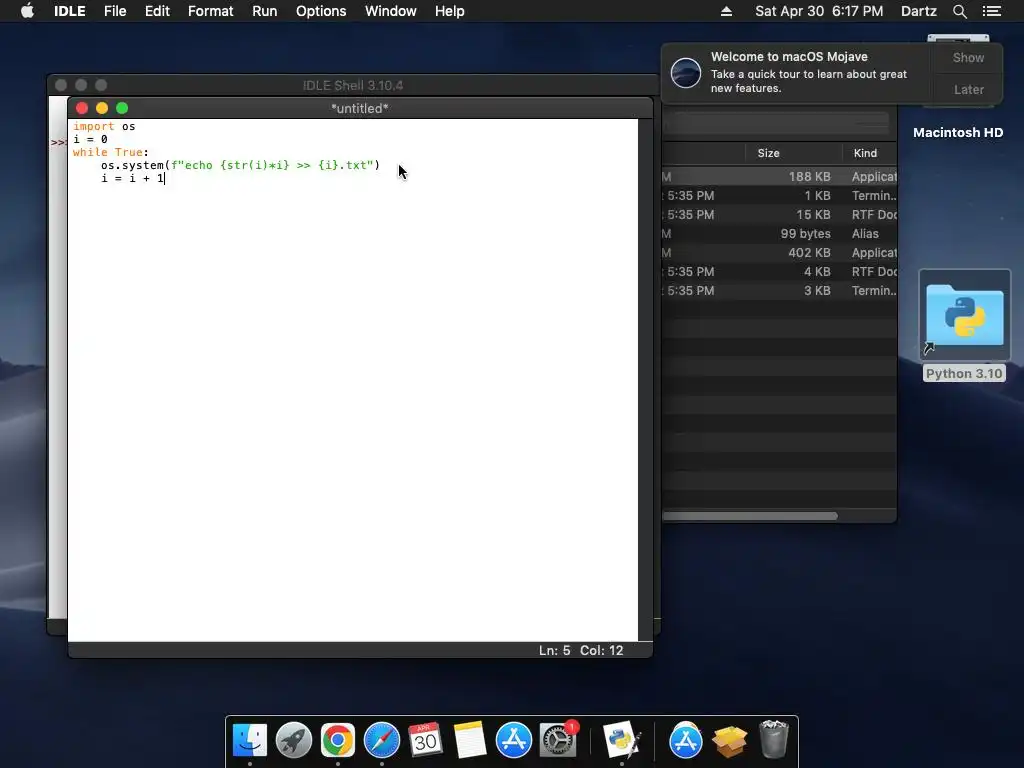Click the Kind column header in Finder
This screenshot has height=768, width=1024.
[865, 153]
